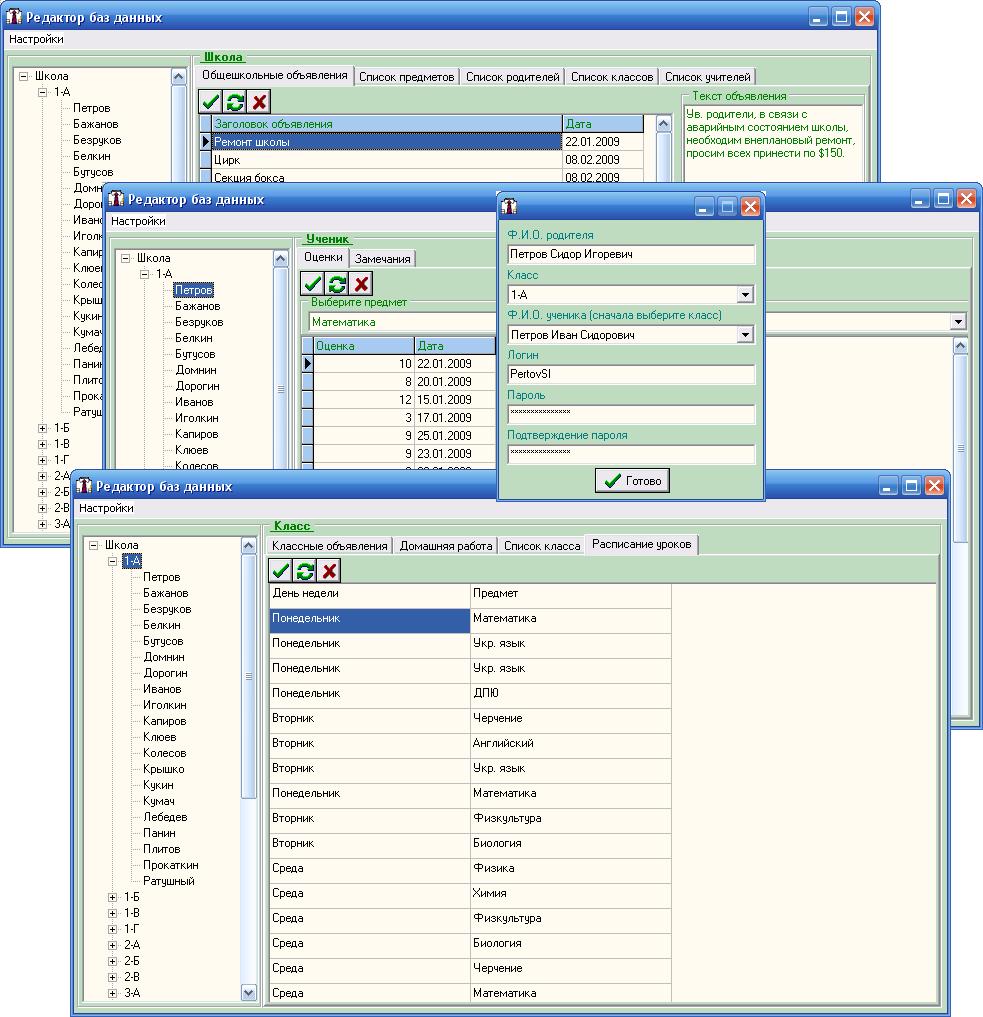Image resolution: width=983 pixels, height=1017 pixels.
Task: Open the Класс dropdown in the parent dialog
Action: (744, 295)
